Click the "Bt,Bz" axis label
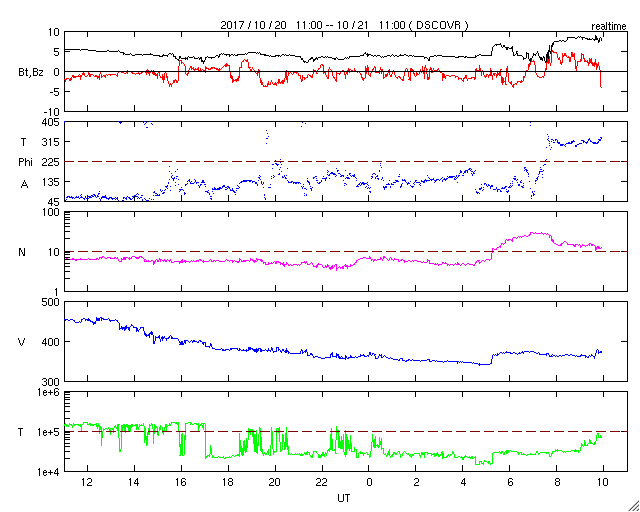 31,72
